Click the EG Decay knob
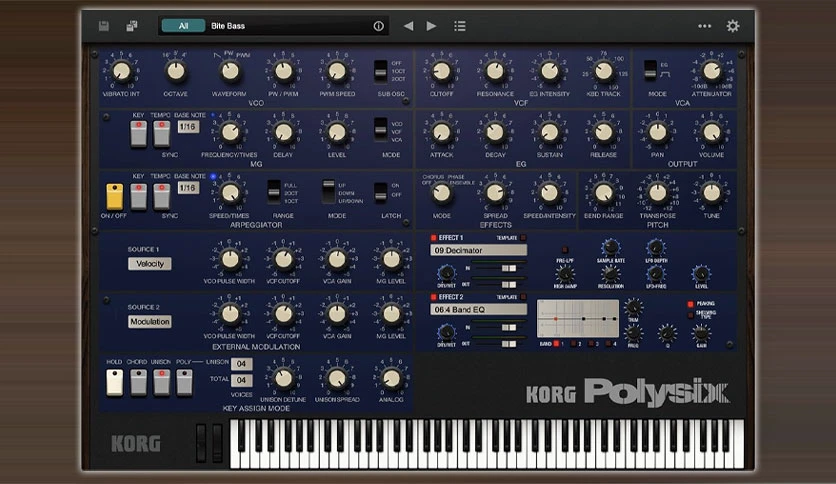This screenshot has width=836, height=484. [x=495, y=132]
